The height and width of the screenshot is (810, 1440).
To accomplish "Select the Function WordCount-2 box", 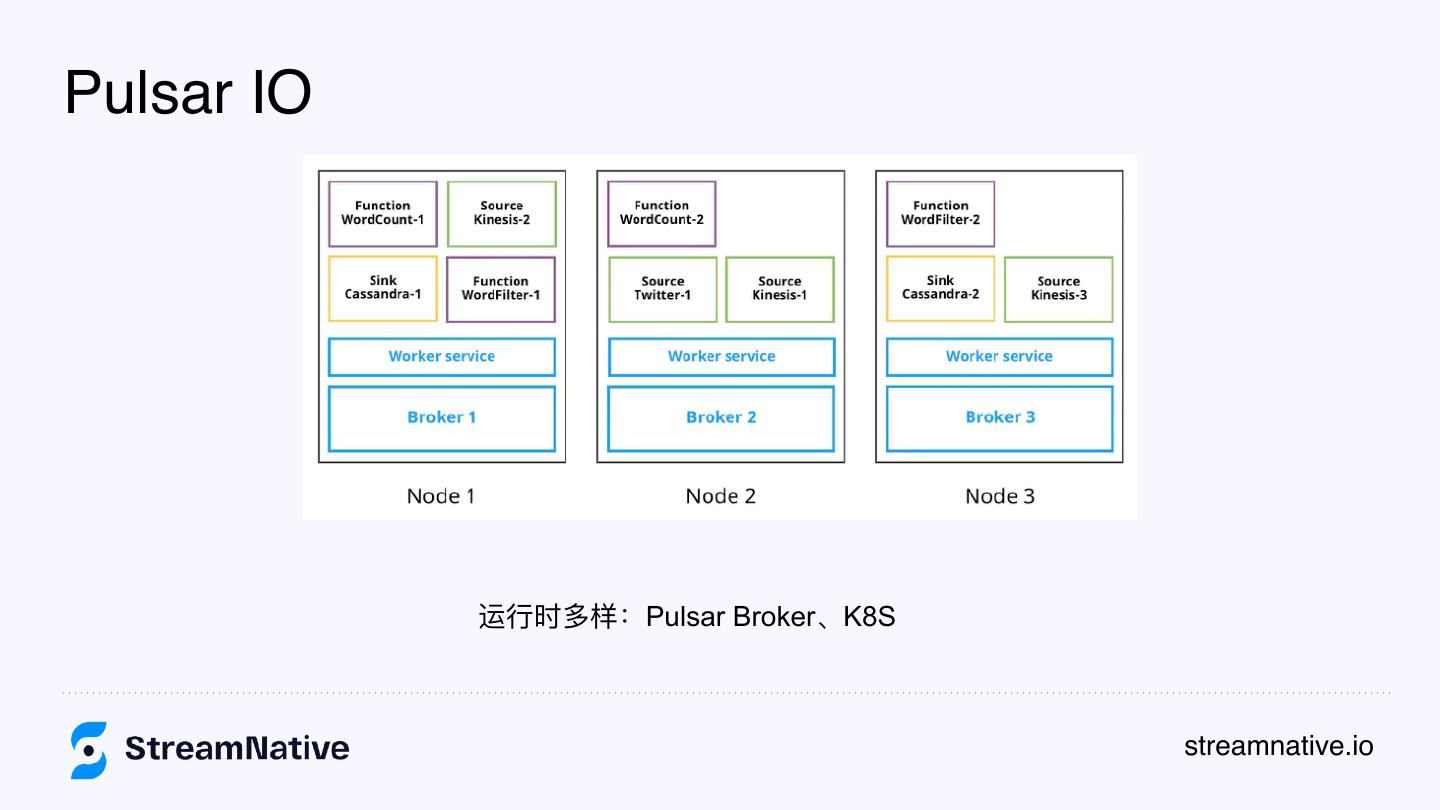I will pyautogui.click(x=662, y=213).
